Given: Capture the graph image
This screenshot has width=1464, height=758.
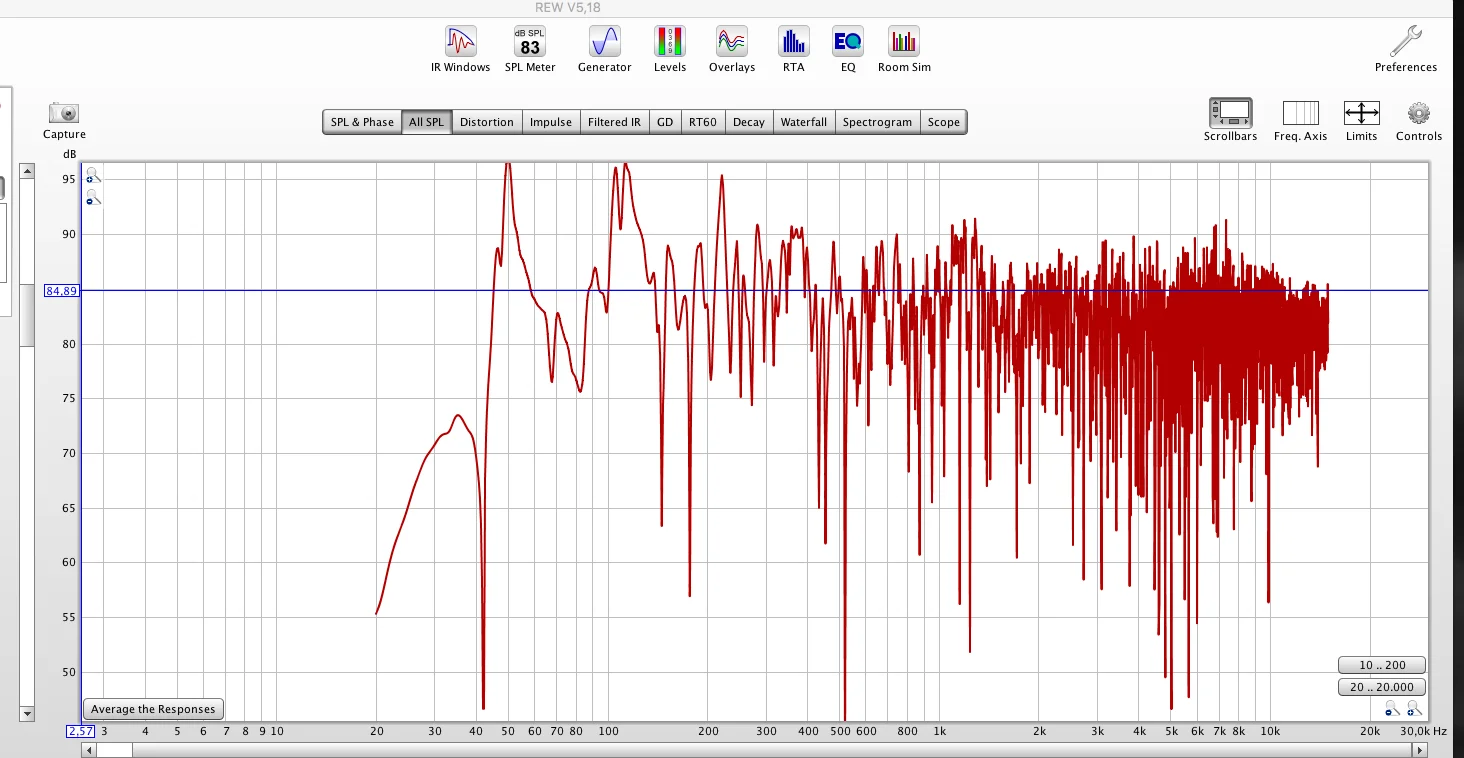Looking at the screenshot, I should click(64, 120).
